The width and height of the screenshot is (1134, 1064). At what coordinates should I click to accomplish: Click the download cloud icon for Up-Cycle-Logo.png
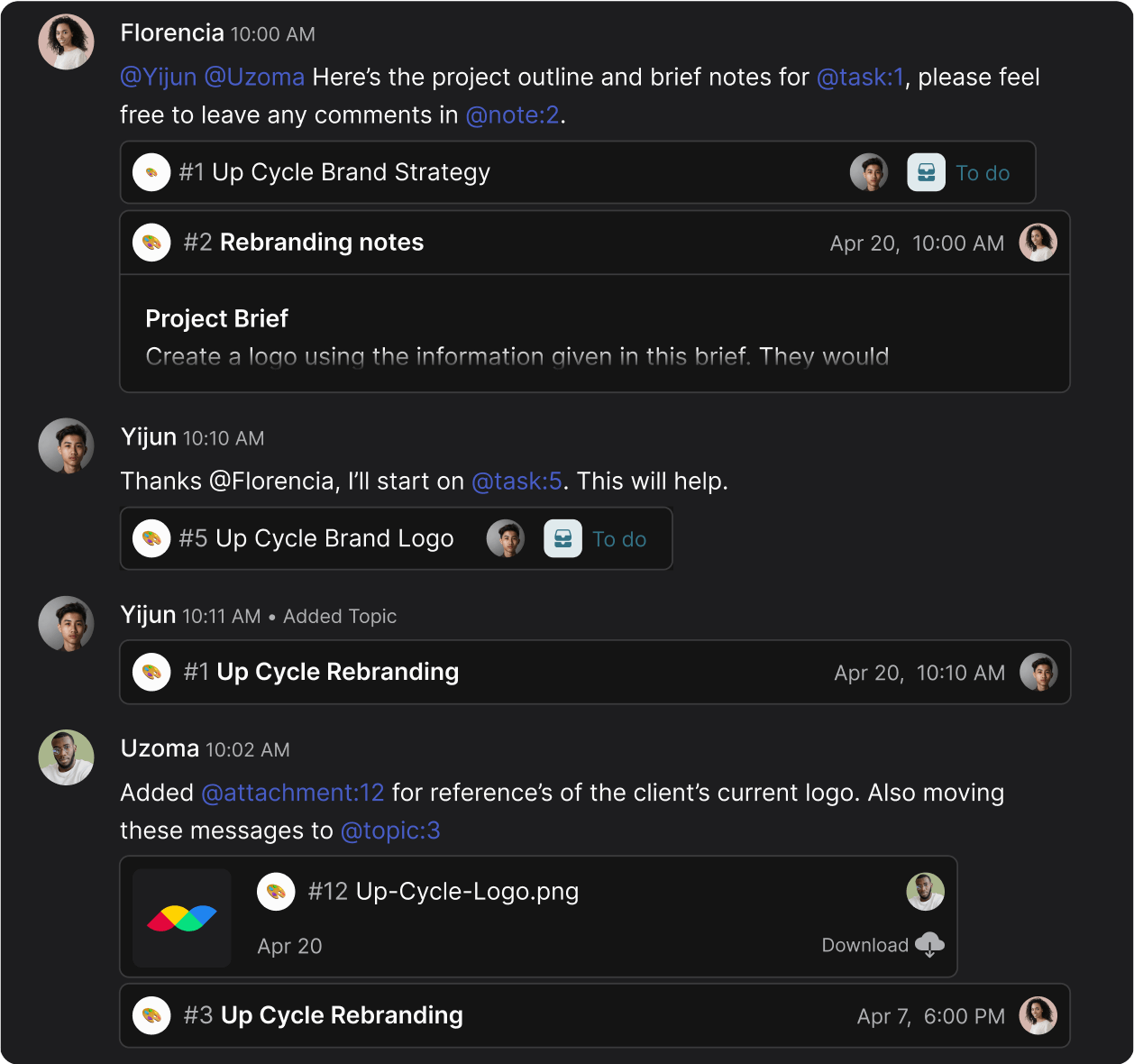coord(928,945)
